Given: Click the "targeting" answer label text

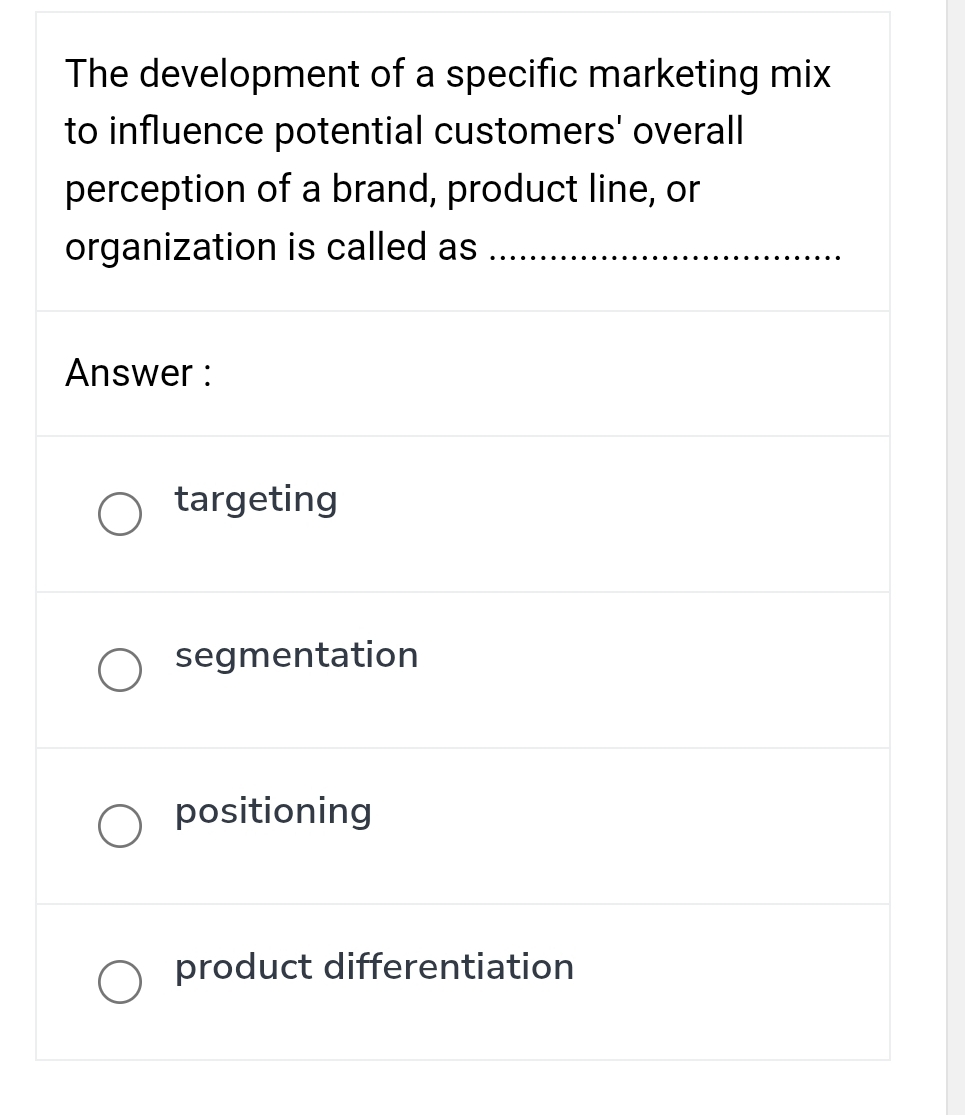Looking at the screenshot, I should [256, 499].
